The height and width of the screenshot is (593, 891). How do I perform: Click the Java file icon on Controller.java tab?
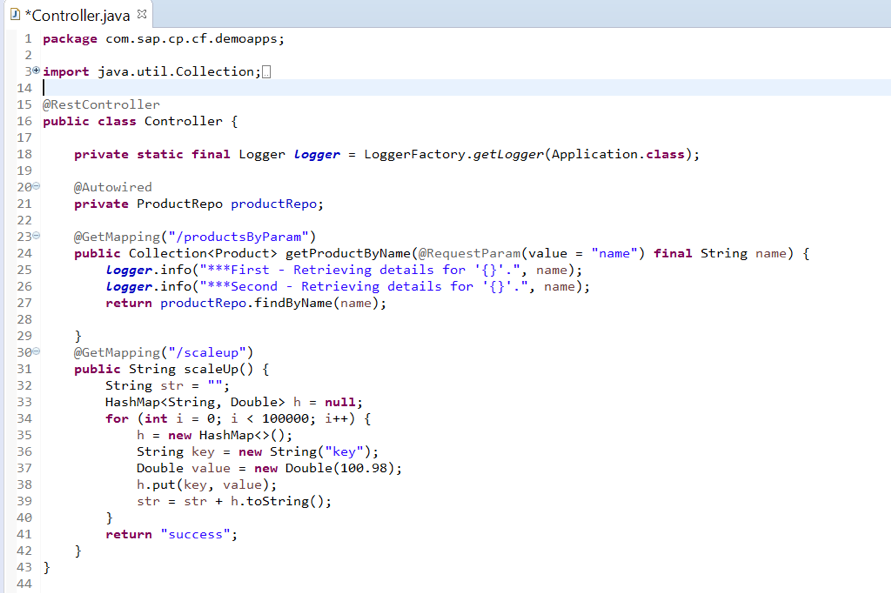(x=15, y=15)
